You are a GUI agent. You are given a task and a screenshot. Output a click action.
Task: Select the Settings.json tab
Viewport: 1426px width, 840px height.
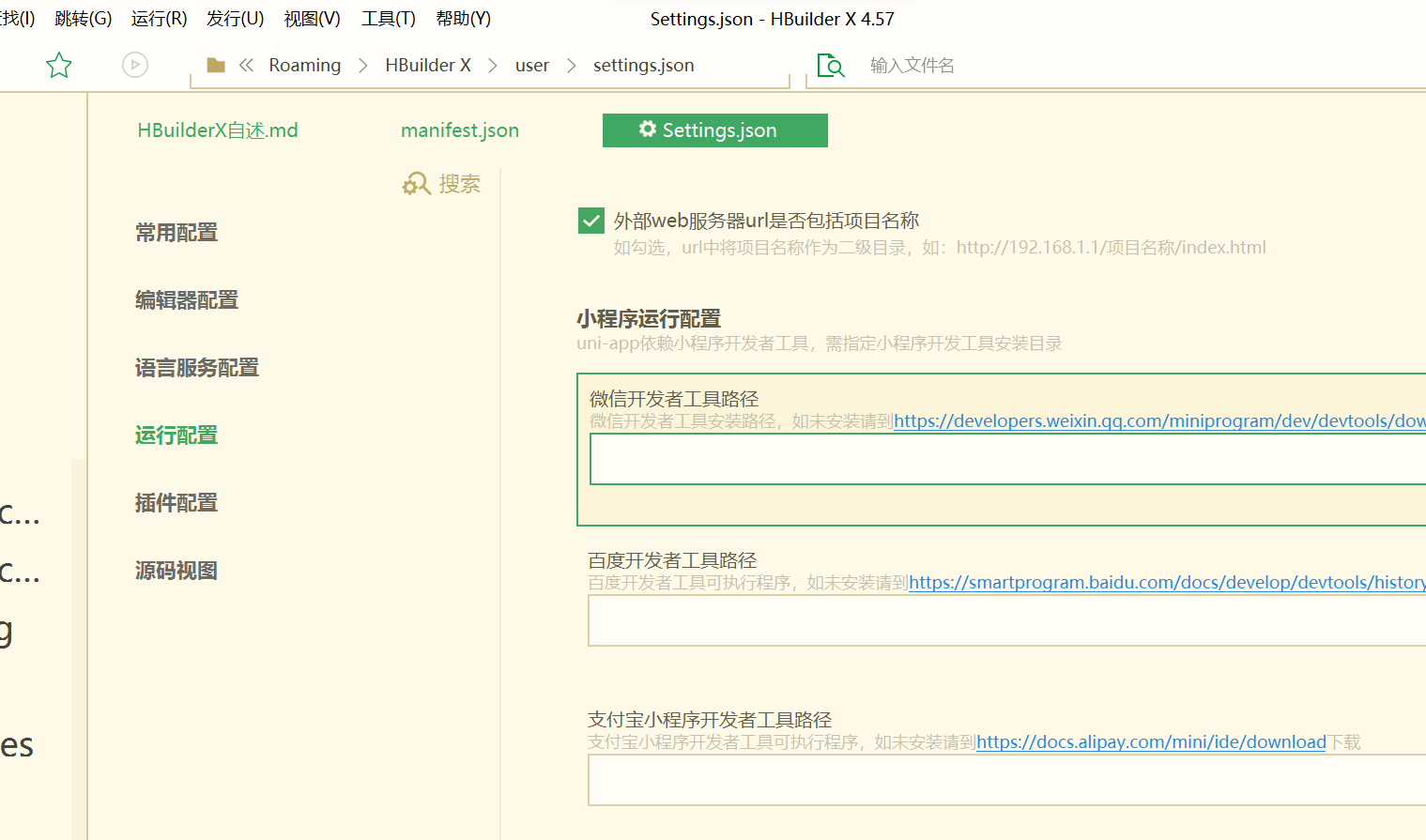click(715, 130)
